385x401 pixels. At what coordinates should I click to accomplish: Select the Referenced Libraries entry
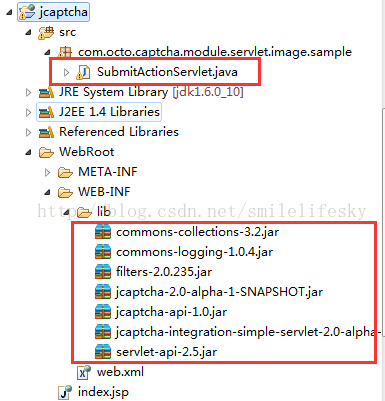[x=119, y=132]
